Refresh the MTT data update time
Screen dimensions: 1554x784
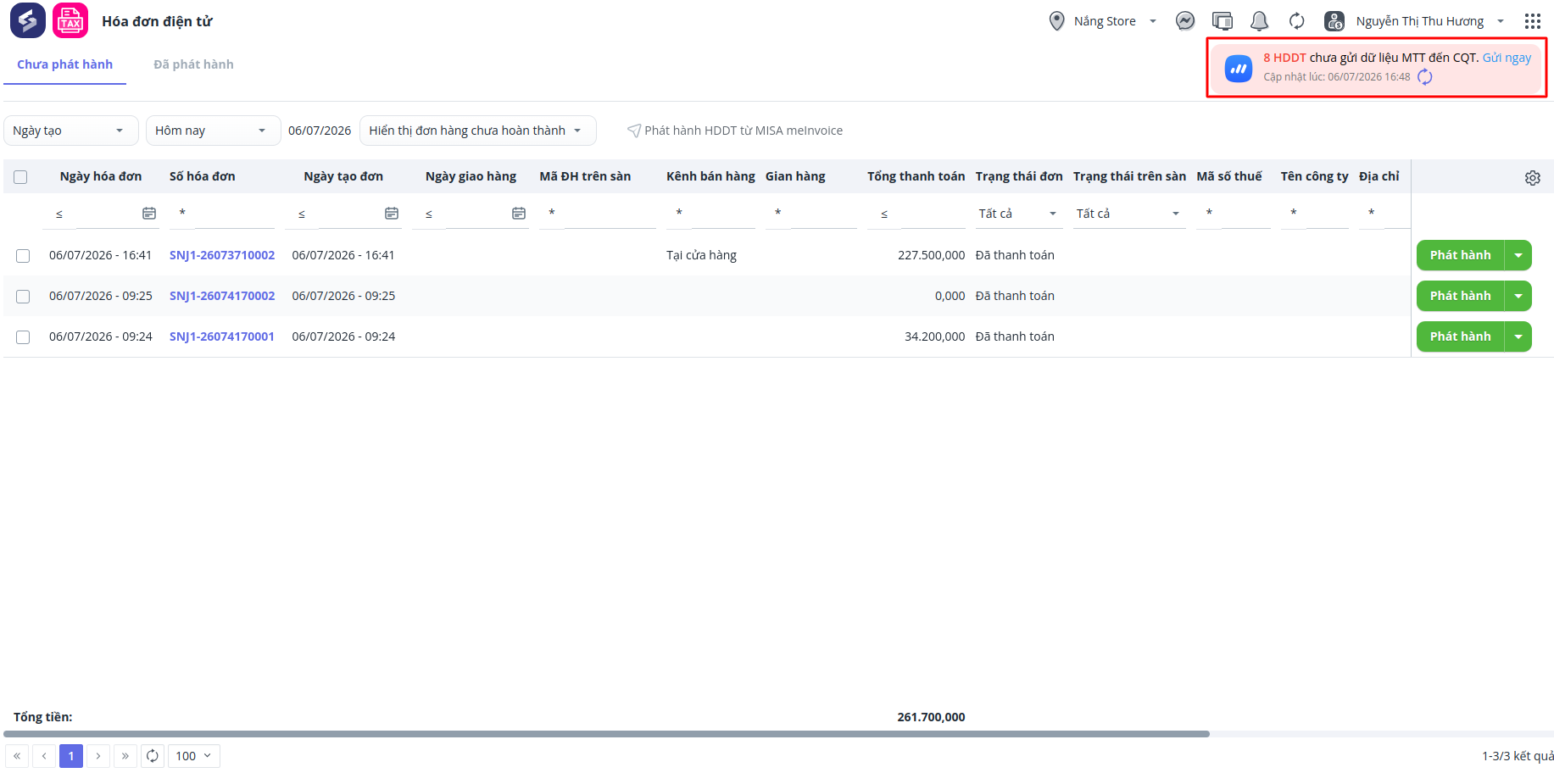tap(1425, 77)
